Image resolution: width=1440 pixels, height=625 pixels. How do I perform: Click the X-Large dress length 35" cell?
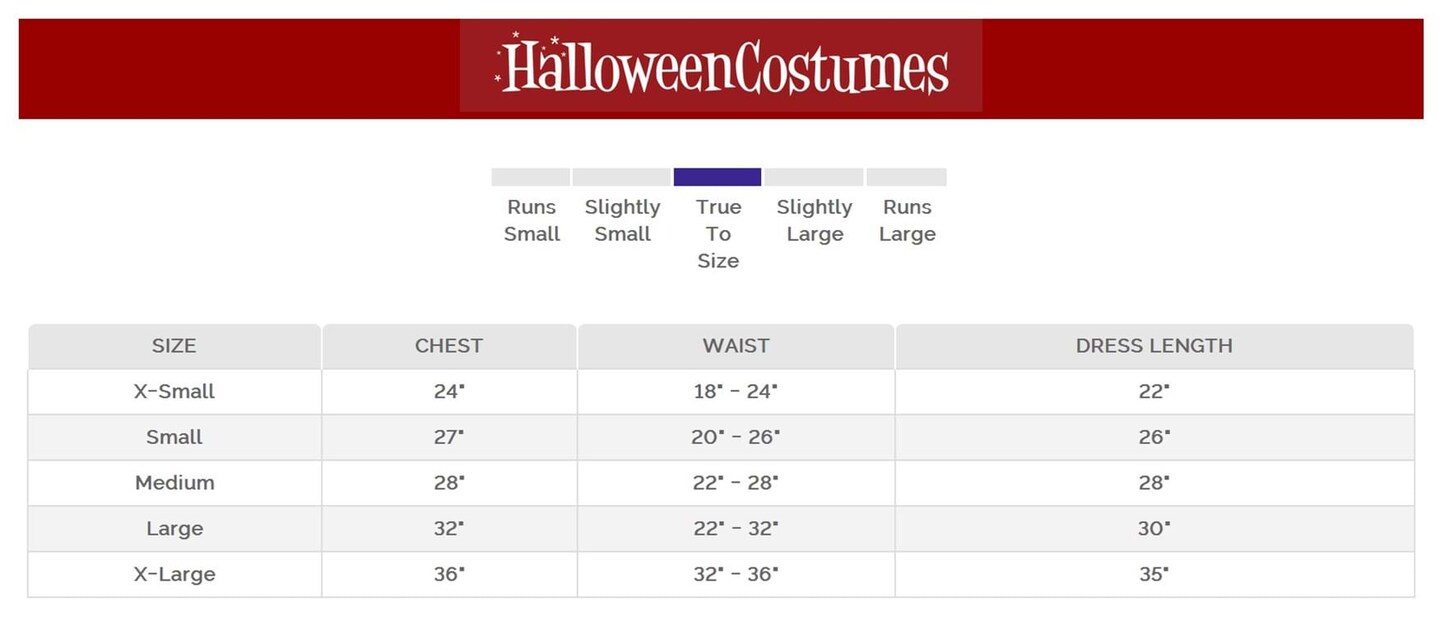point(1154,574)
